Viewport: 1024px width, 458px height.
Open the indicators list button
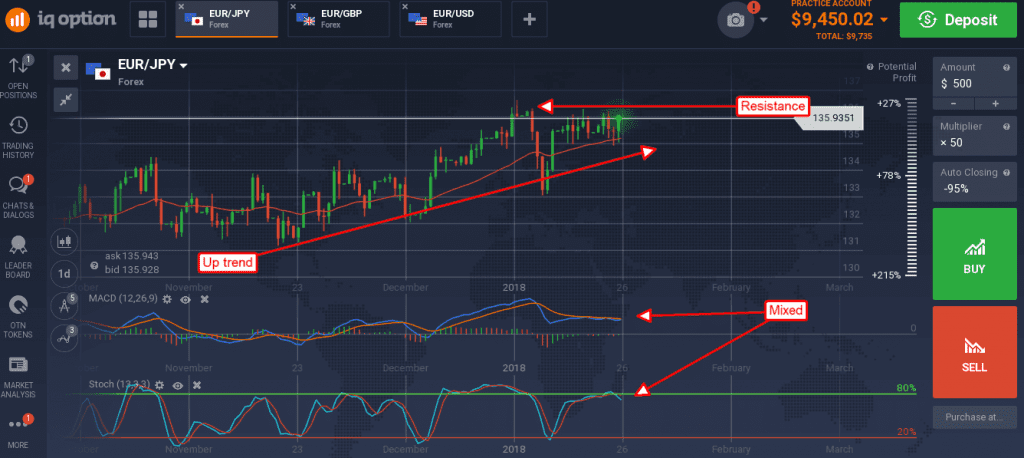tap(65, 338)
